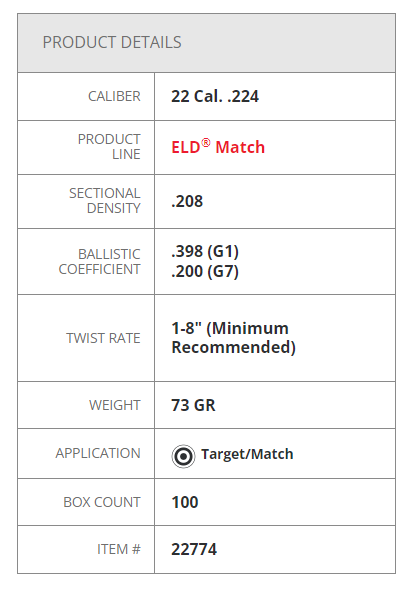The height and width of the screenshot is (592, 410).
Task: Click the box count value 100
Action: pos(185,502)
